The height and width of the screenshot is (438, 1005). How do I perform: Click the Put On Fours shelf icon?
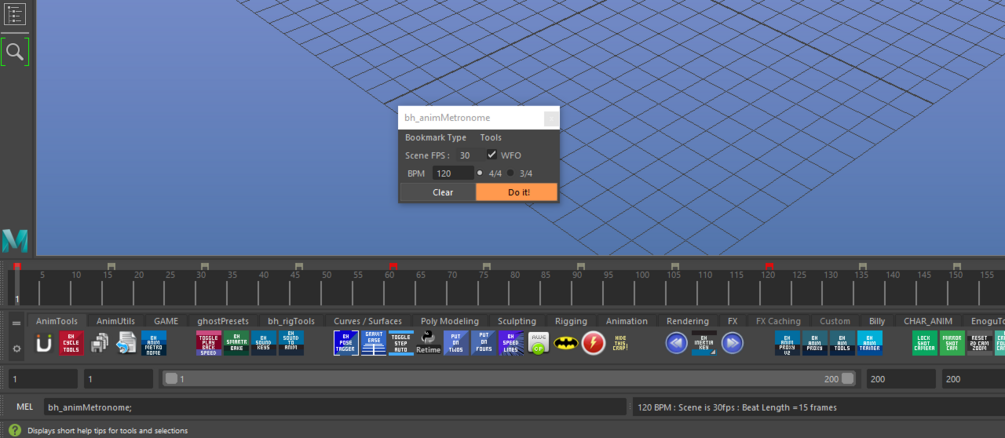[483, 343]
